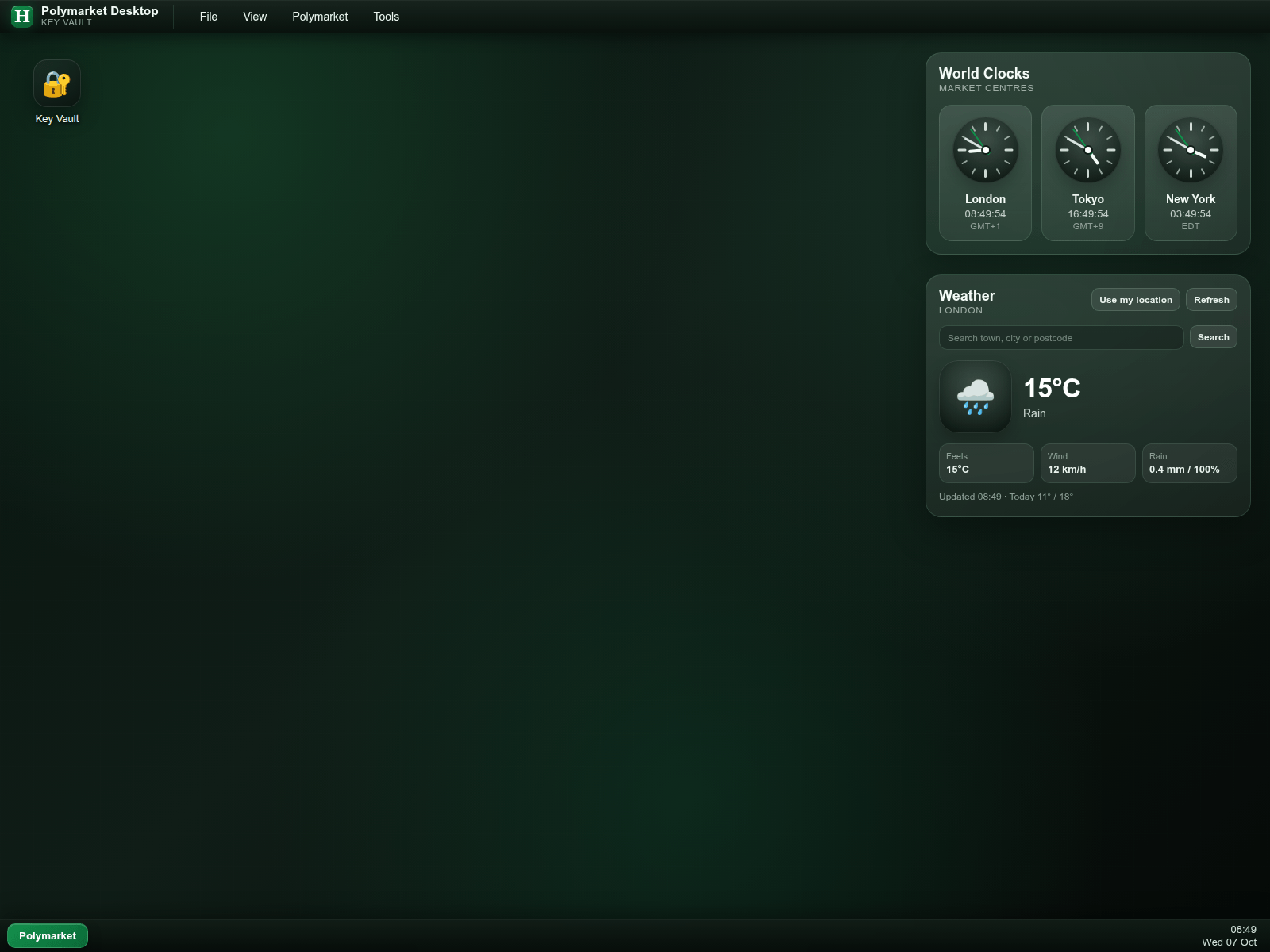This screenshot has height=952, width=1270.
Task: Select the Wind 12 km/h tile
Action: [1088, 463]
